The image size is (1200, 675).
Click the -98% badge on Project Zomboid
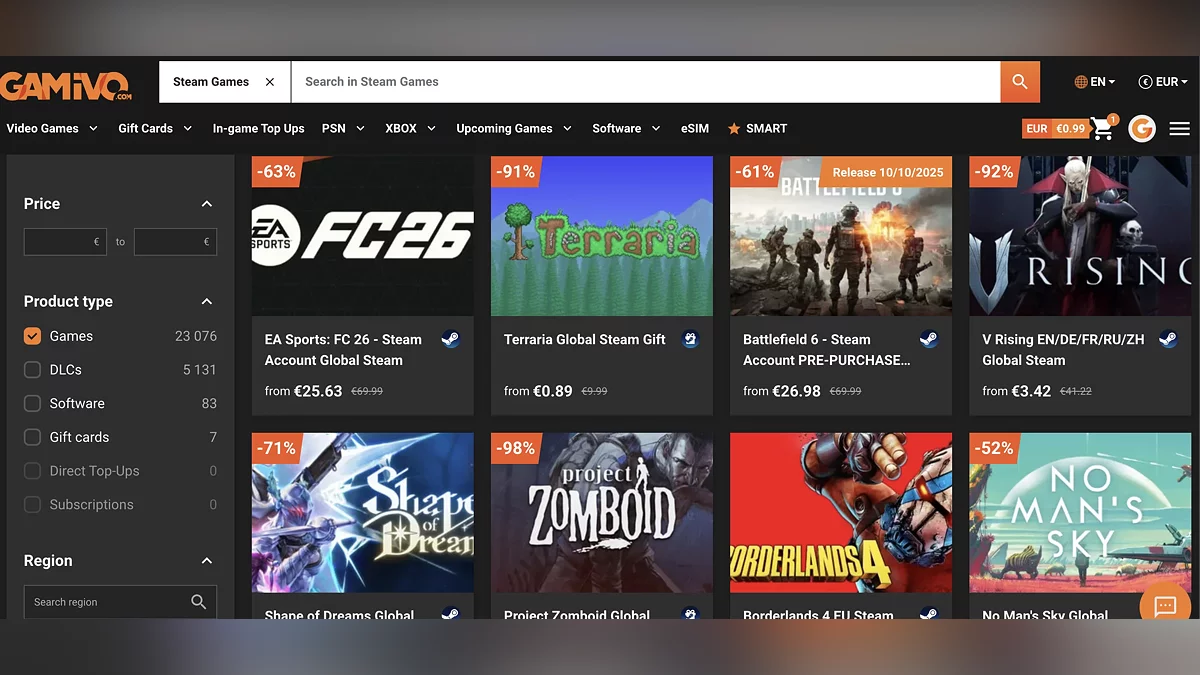pos(516,448)
